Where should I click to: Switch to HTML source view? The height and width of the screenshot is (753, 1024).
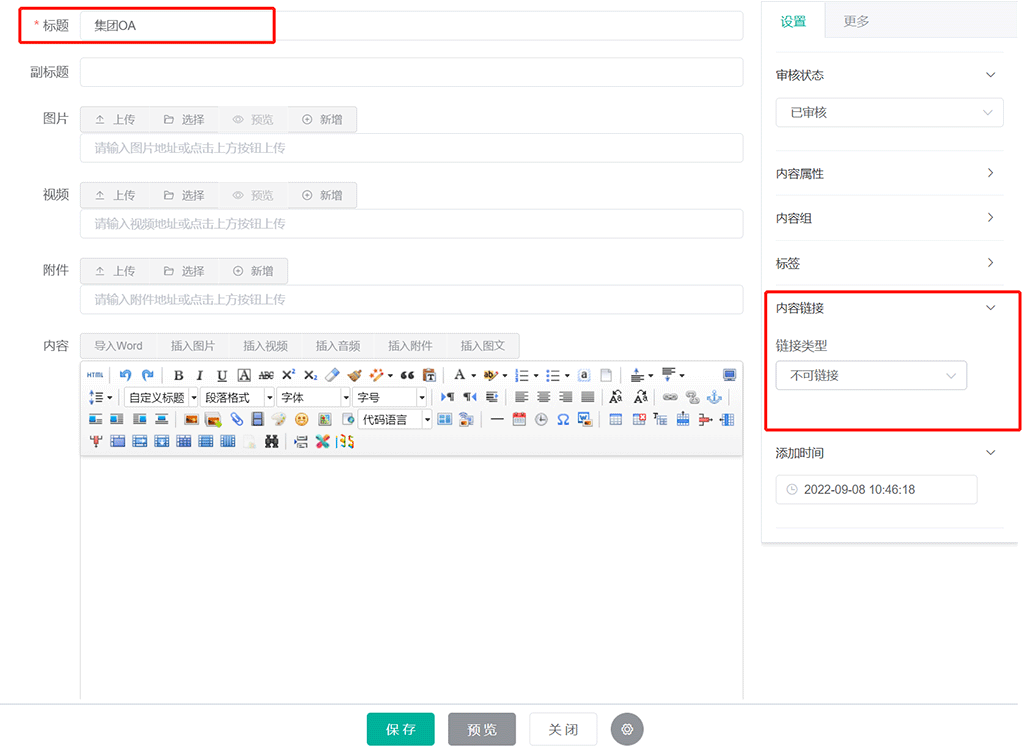(x=95, y=375)
